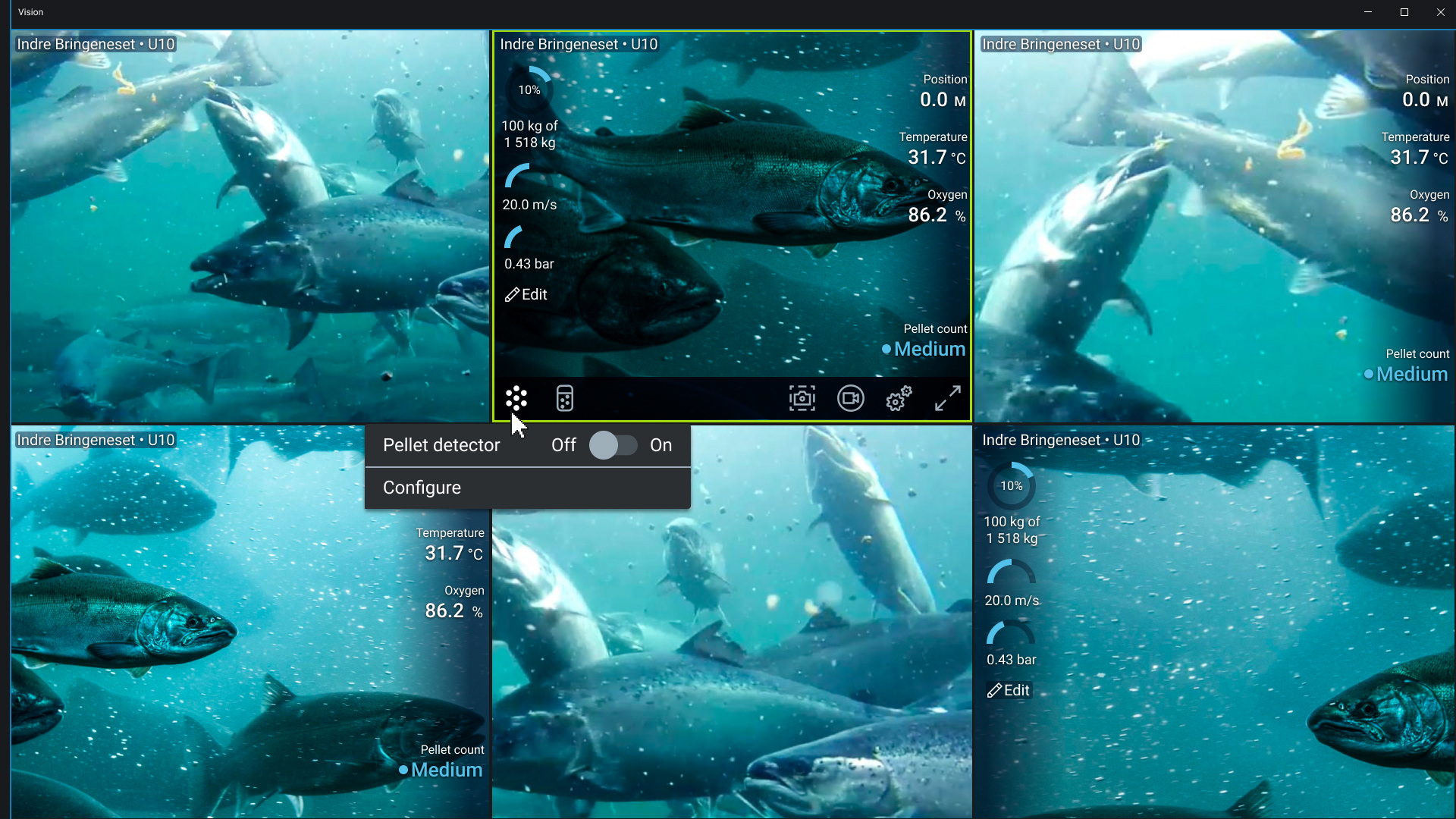Select the Off label for pellet detector
Screen dimensions: 1456x819
pyautogui.click(x=563, y=445)
